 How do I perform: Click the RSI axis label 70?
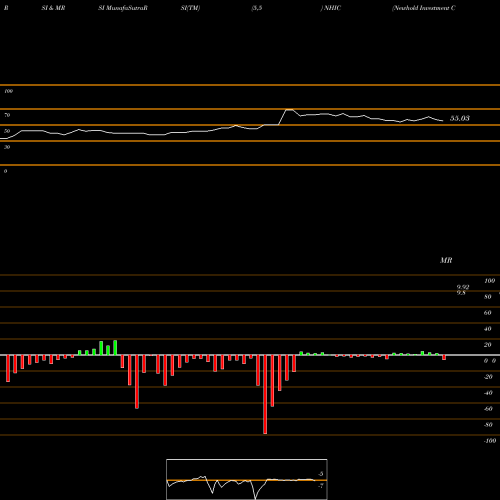coord(7,115)
